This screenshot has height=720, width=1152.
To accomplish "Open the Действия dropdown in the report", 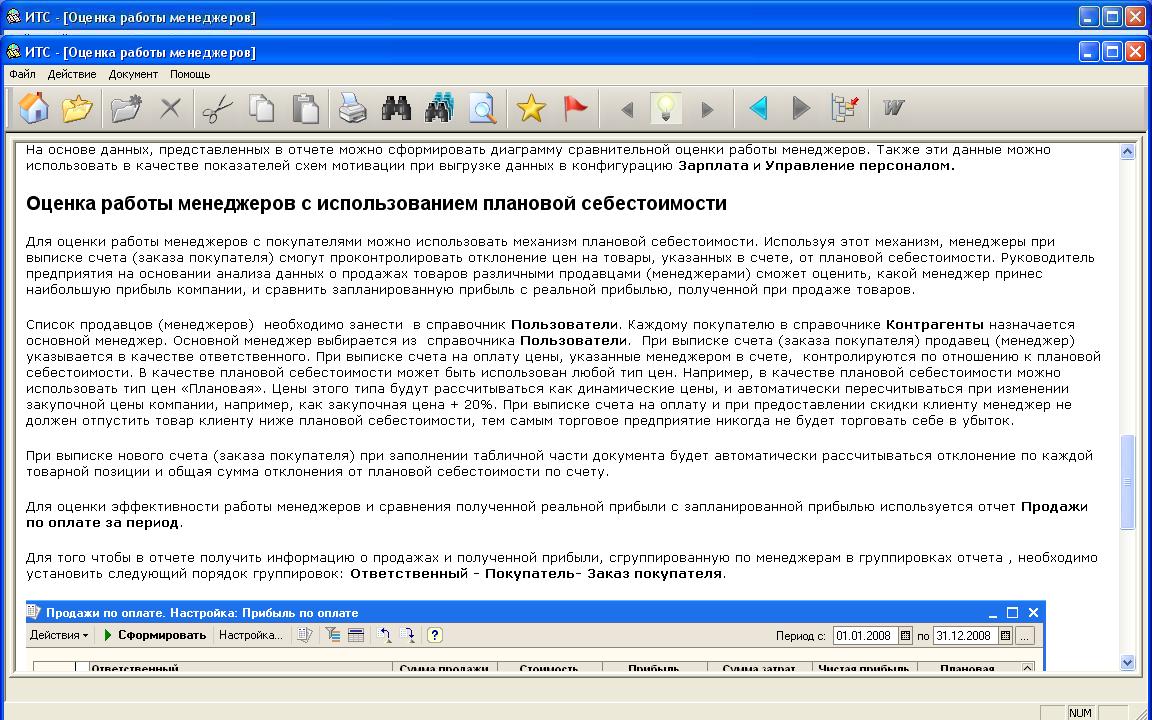I will pos(59,635).
